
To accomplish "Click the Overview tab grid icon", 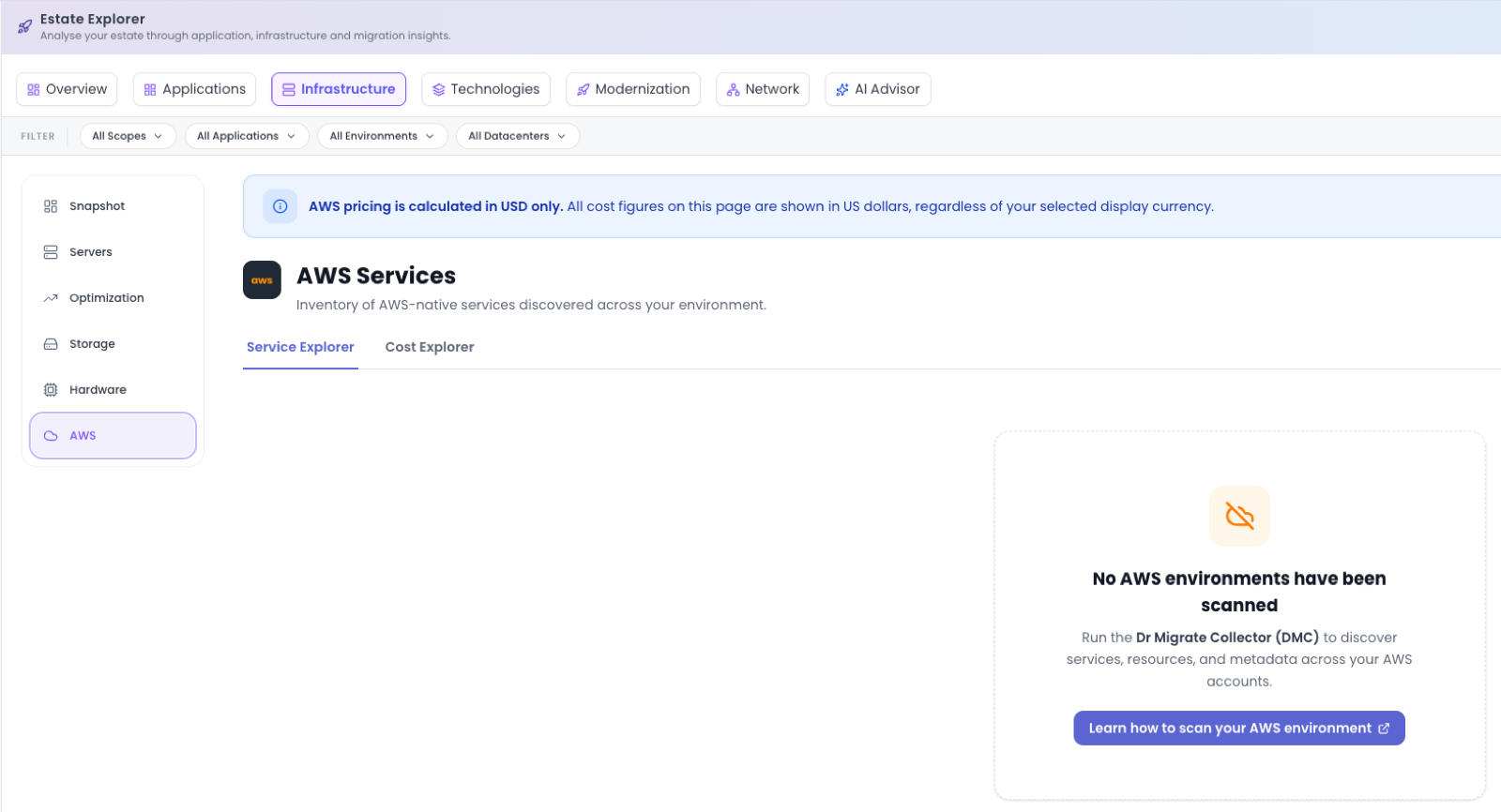I will (x=34, y=90).
